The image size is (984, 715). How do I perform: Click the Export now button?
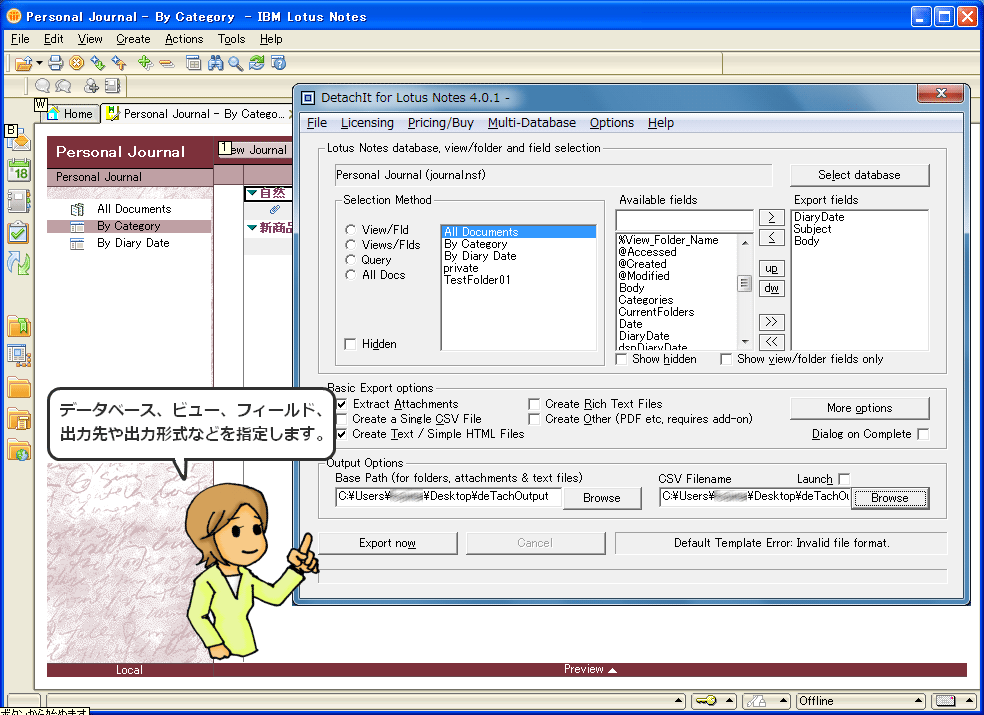pyautogui.click(x=387, y=543)
